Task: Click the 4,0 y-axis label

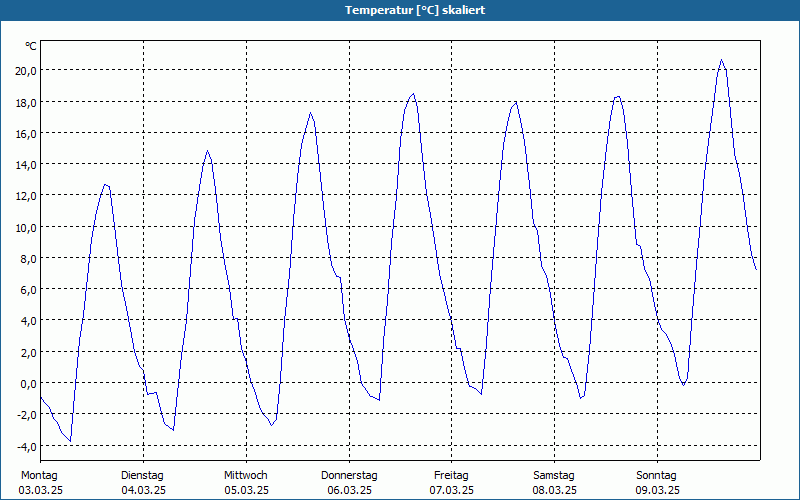Action: [x=28, y=321]
